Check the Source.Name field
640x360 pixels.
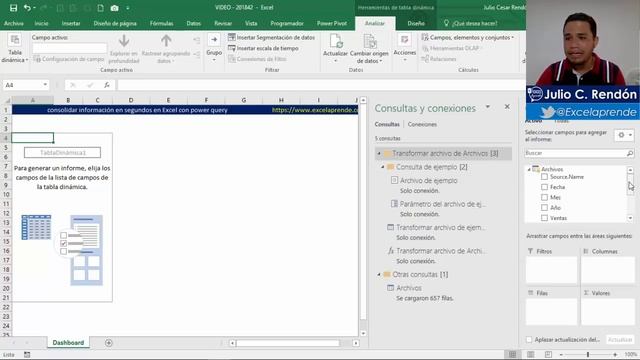tap(544, 177)
